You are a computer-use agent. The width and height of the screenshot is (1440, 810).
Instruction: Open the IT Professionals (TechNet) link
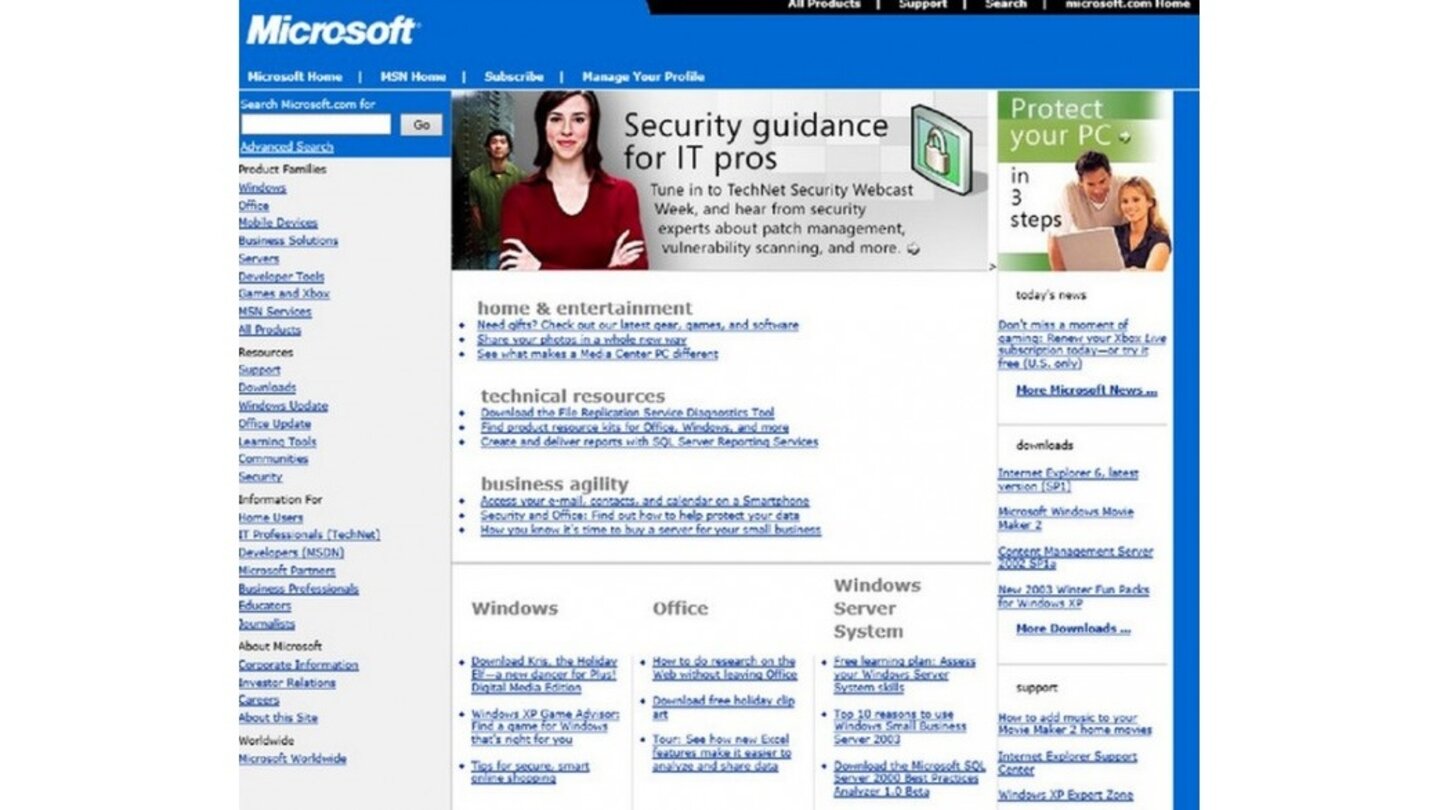click(309, 535)
